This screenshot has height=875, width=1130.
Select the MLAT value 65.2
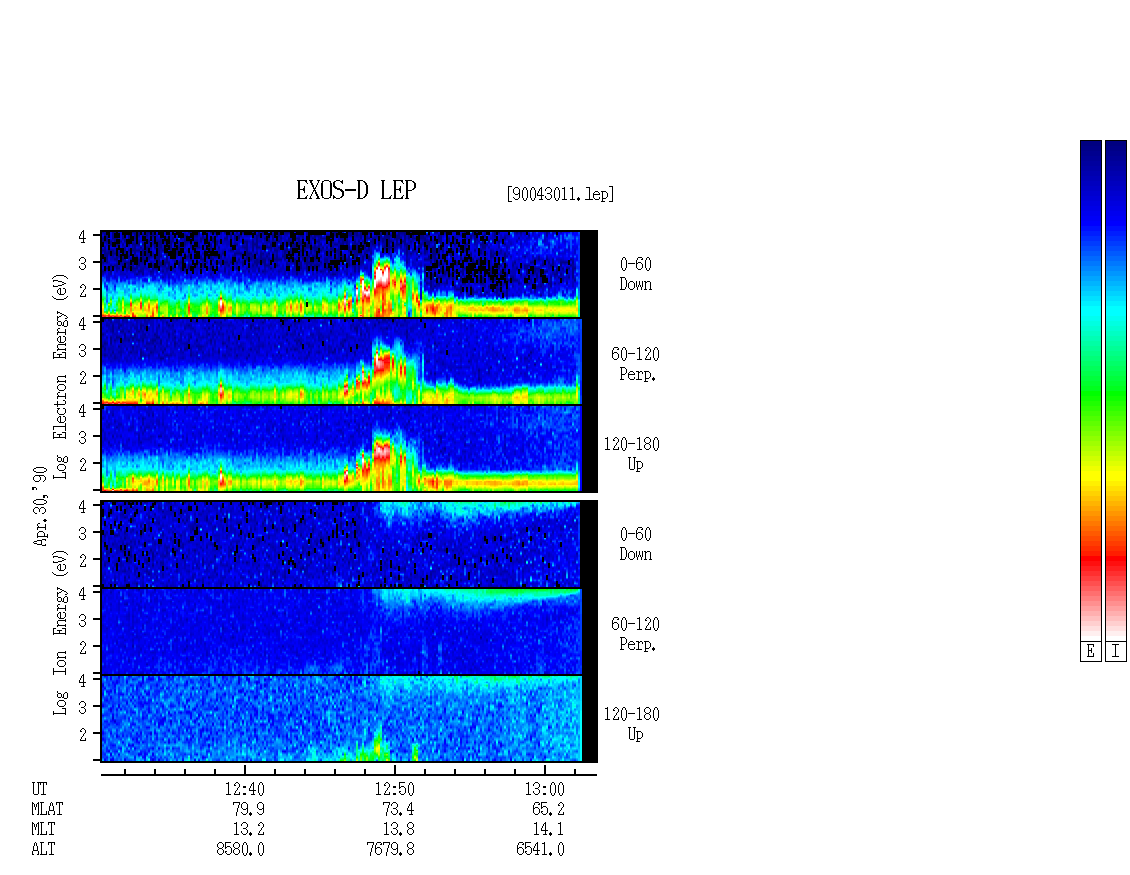pos(548,809)
